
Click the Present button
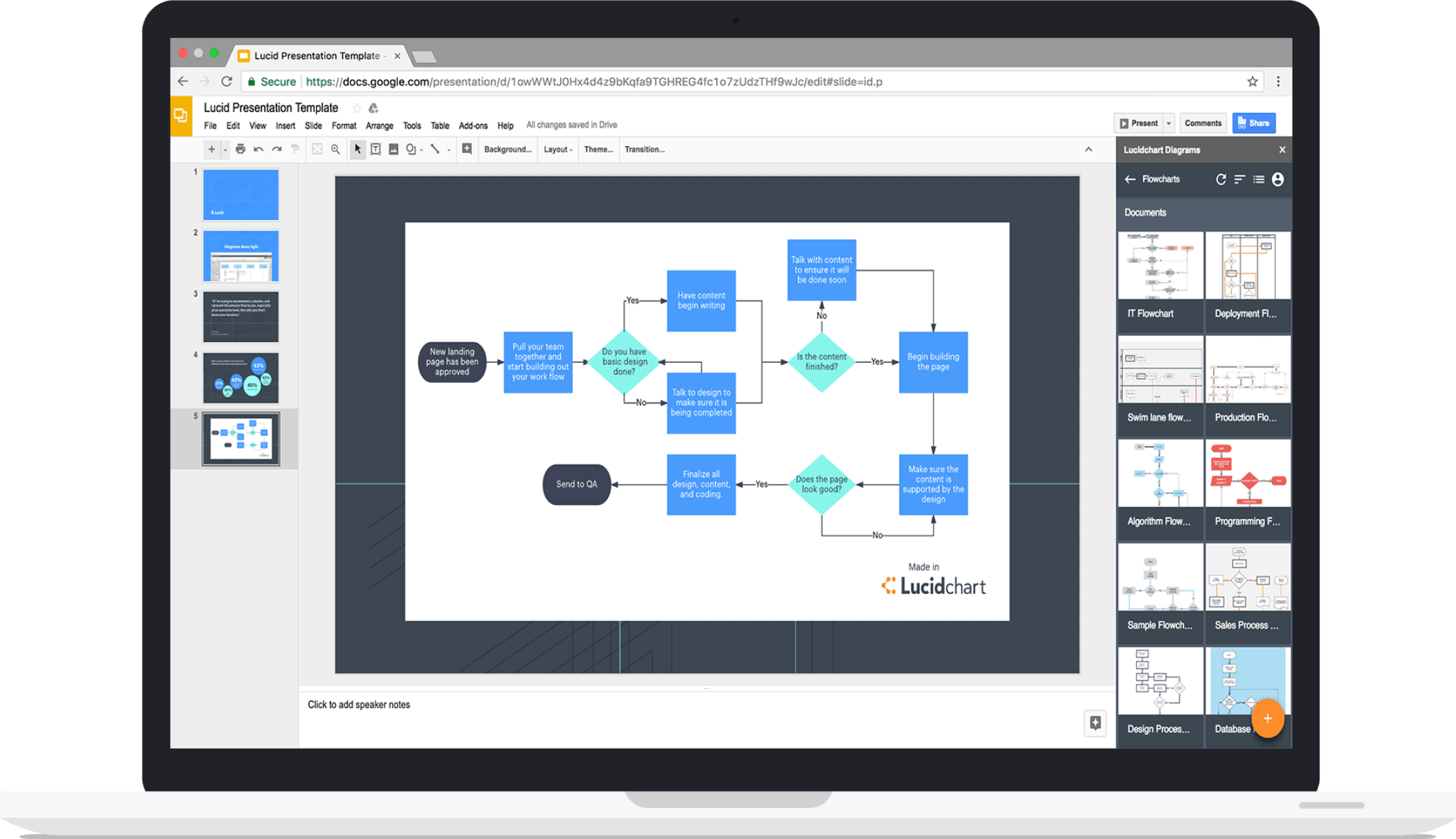[1139, 123]
